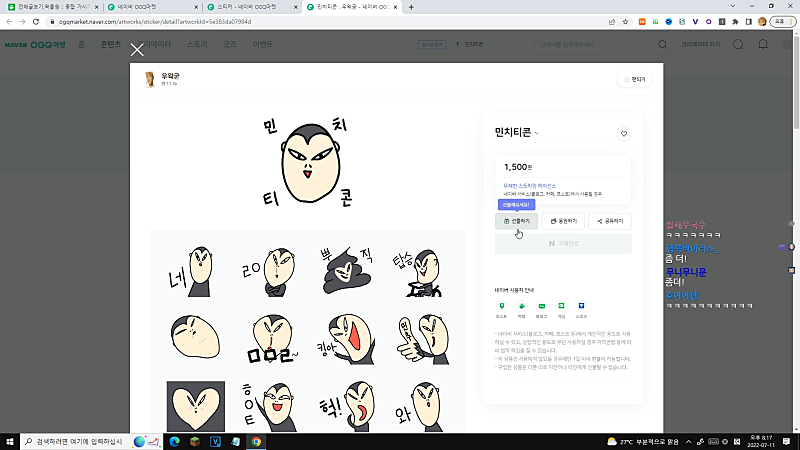Open the notification bell icon
800x450 pixels.
763,44
